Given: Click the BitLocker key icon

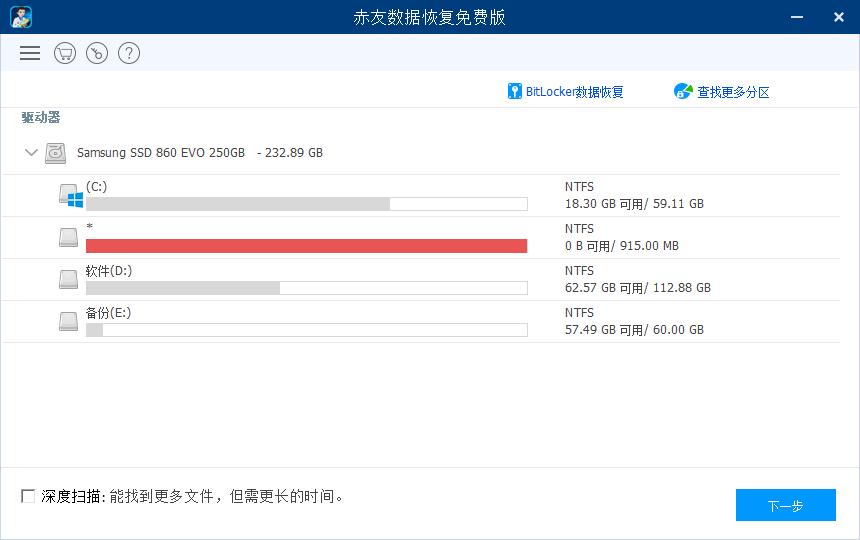Looking at the screenshot, I should 514,91.
